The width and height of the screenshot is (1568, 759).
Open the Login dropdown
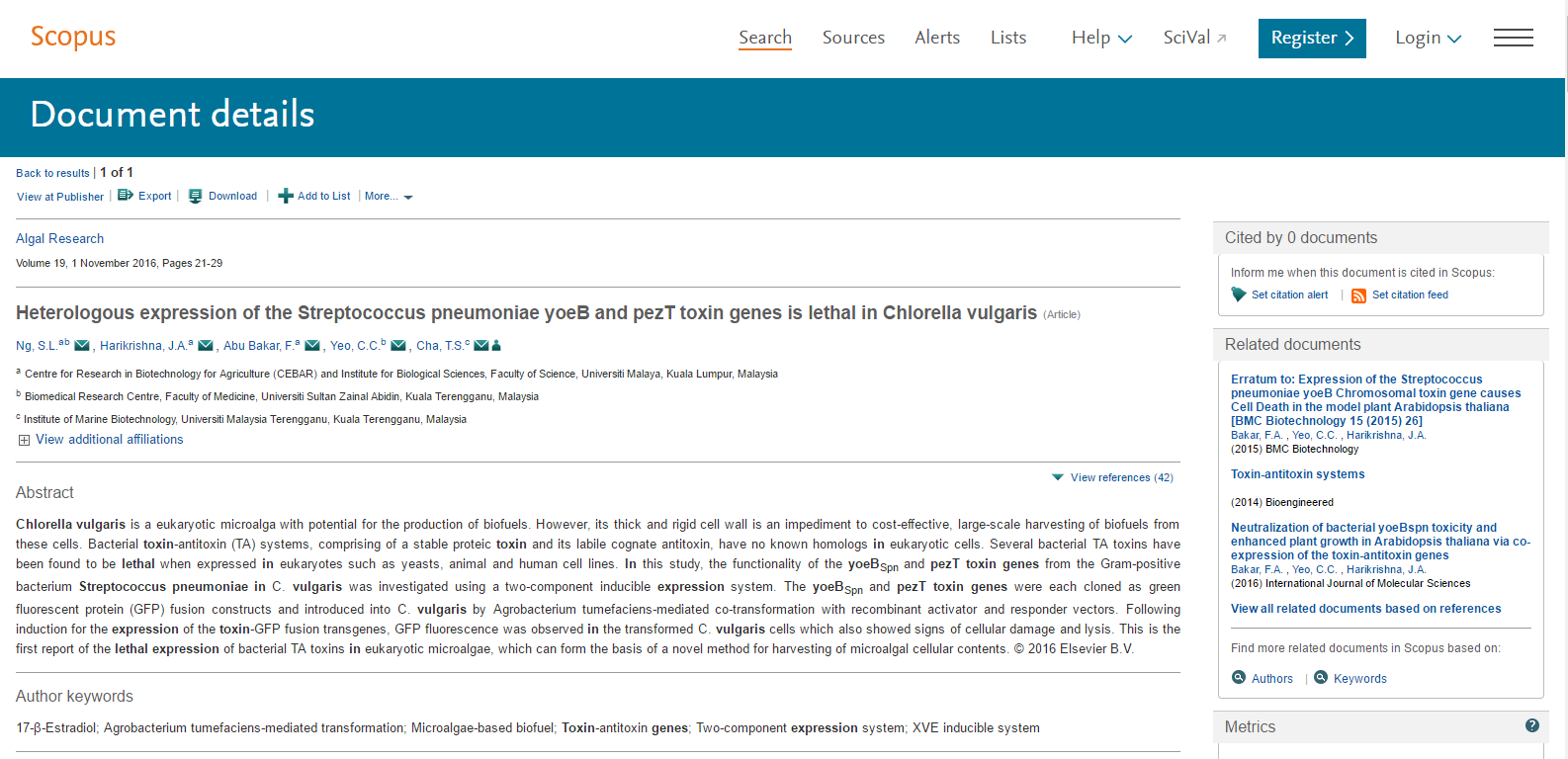coord(1428,38)
